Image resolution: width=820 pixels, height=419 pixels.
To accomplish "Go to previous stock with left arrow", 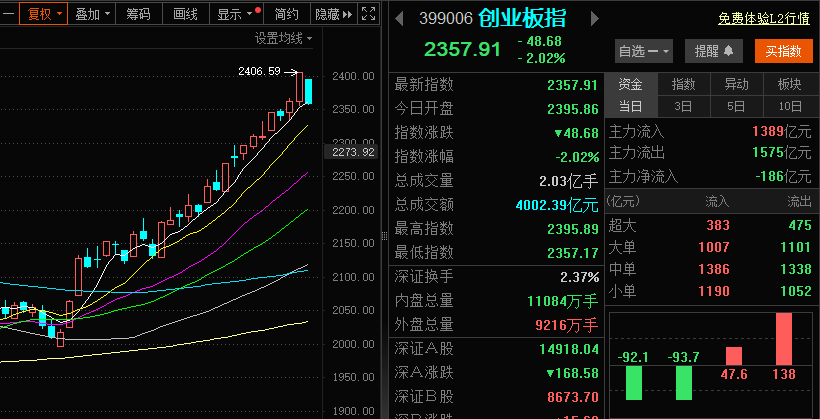I will click(400, 19).
